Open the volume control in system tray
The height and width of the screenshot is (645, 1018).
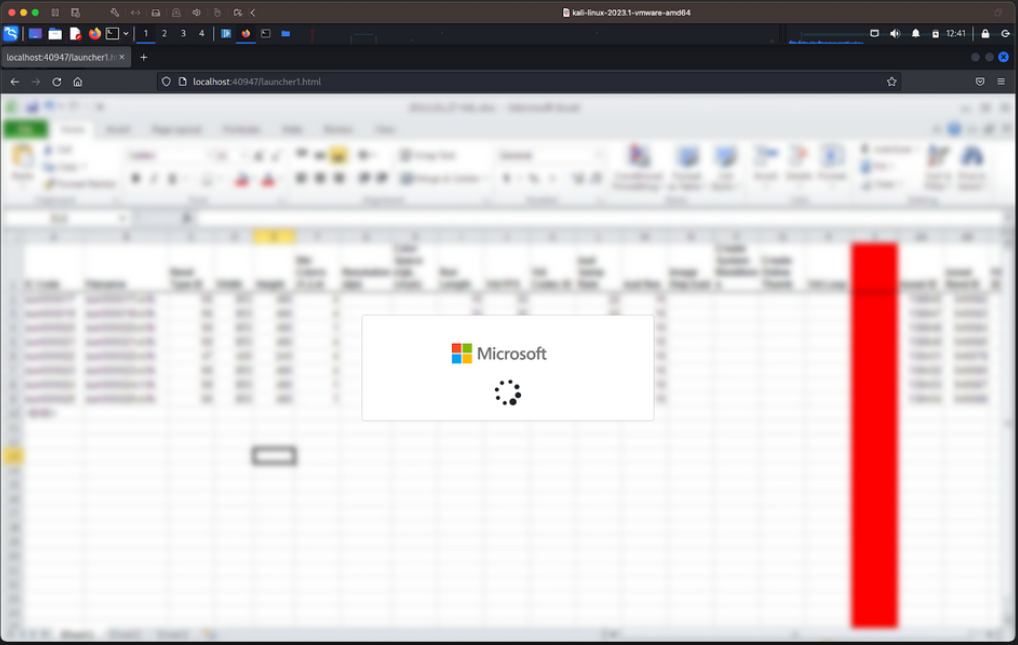pos(895,33)
